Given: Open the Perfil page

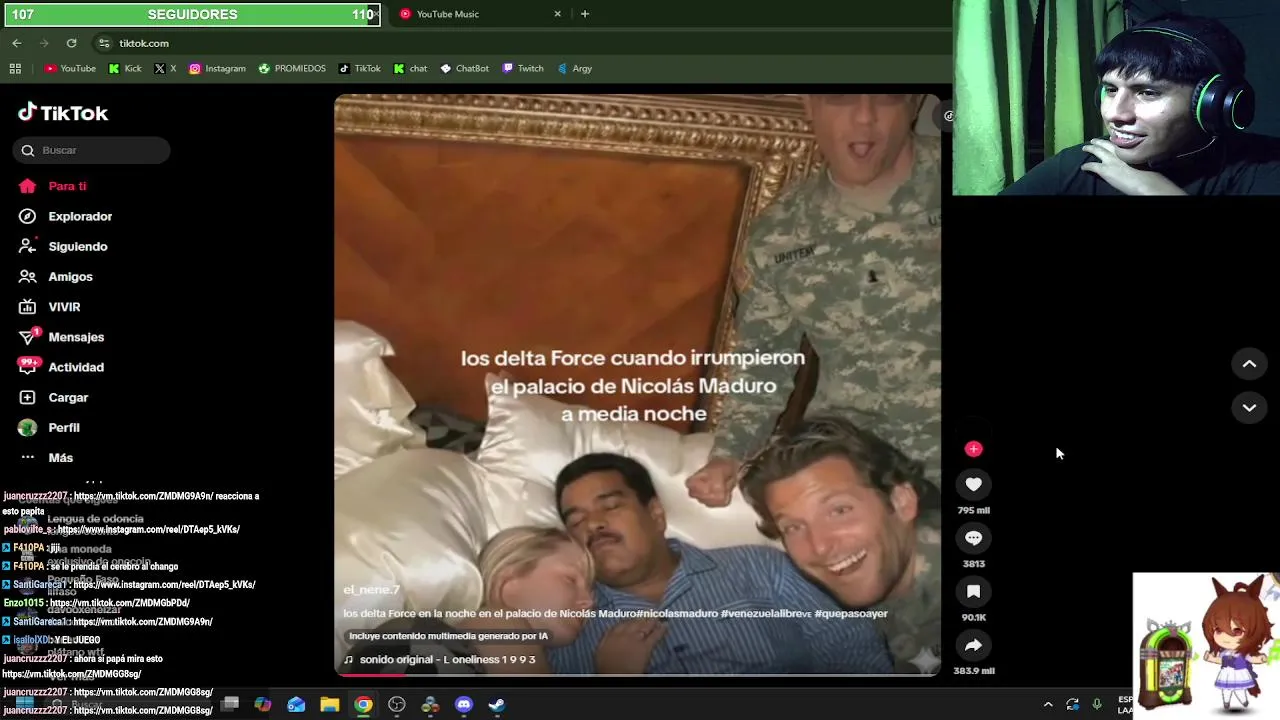Looking at the screenshot, I should pos(50,427).
